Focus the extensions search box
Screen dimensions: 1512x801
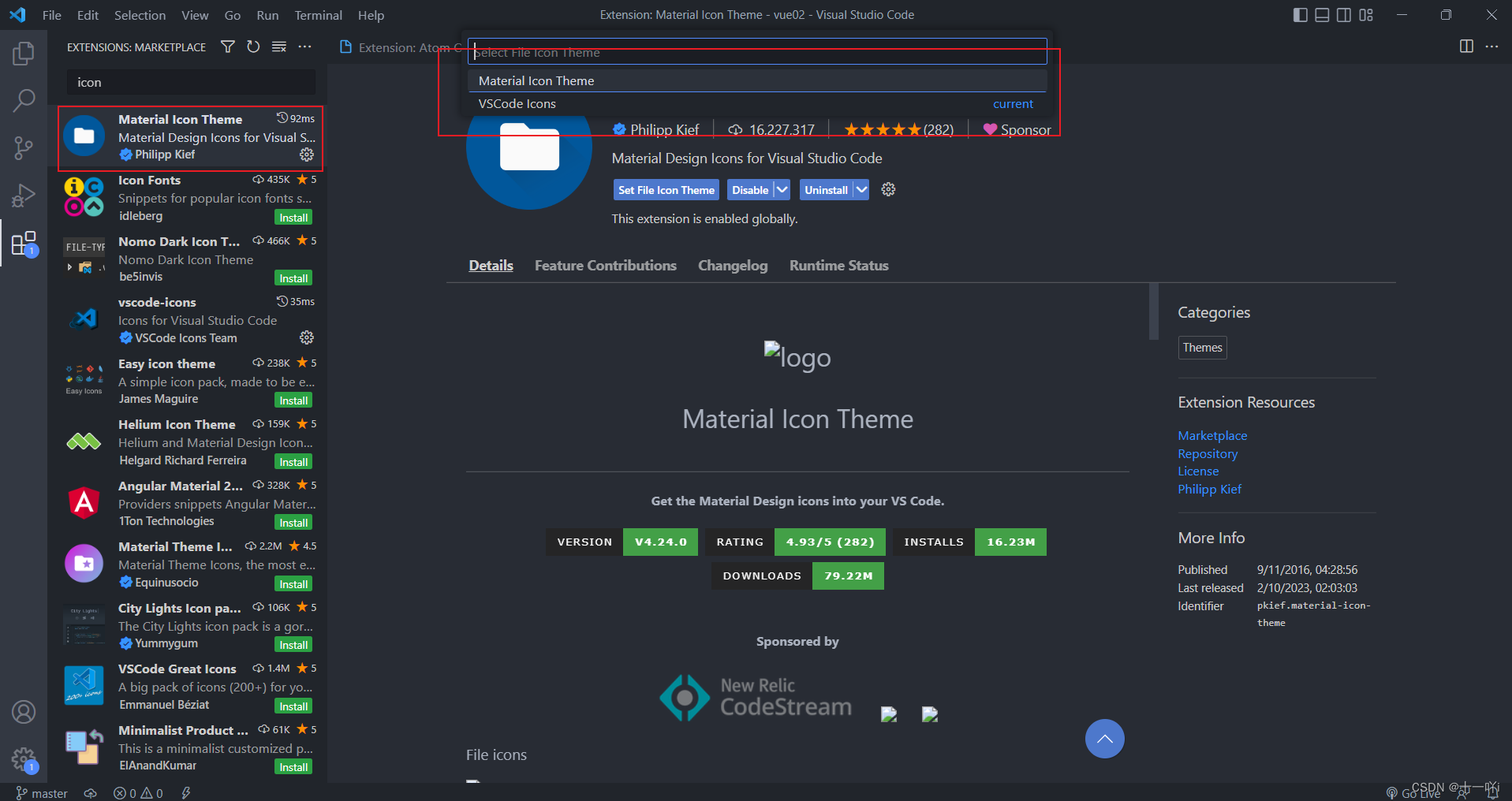191,82
